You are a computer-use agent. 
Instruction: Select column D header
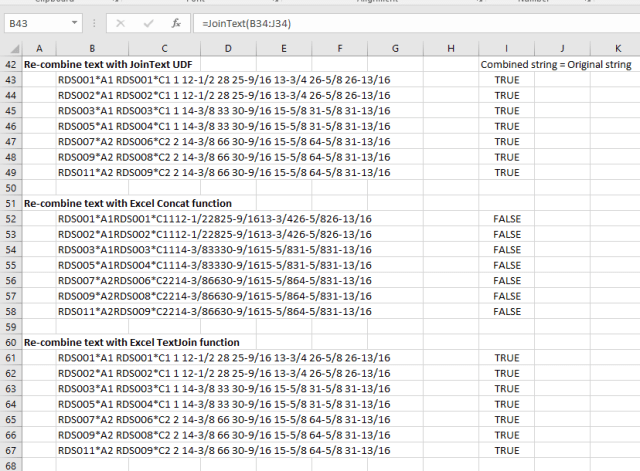(228, 48)
